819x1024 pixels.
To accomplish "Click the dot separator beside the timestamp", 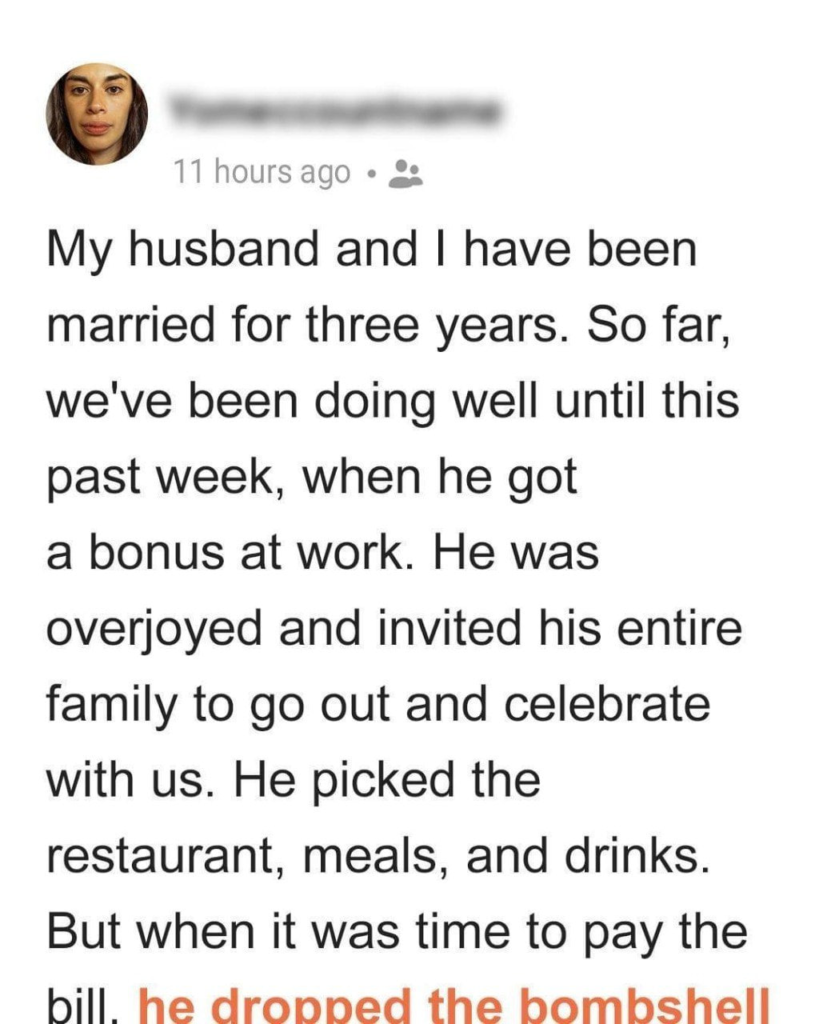I will pos(370,174).
